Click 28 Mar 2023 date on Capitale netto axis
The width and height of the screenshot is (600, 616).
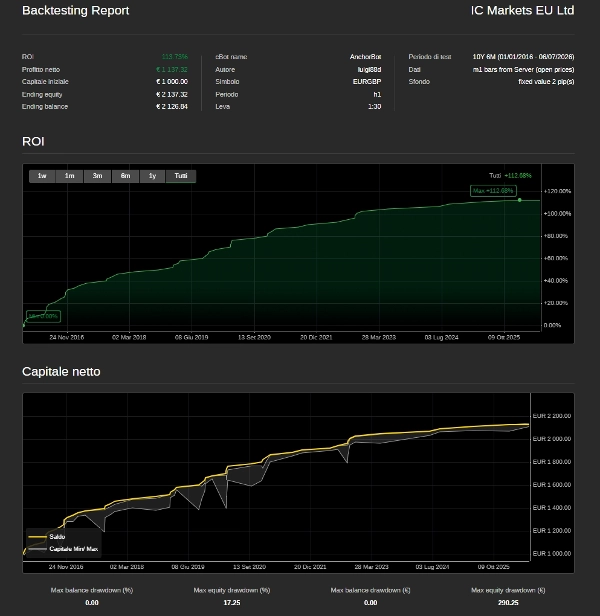pyautogui.click(x=371, y=567)
